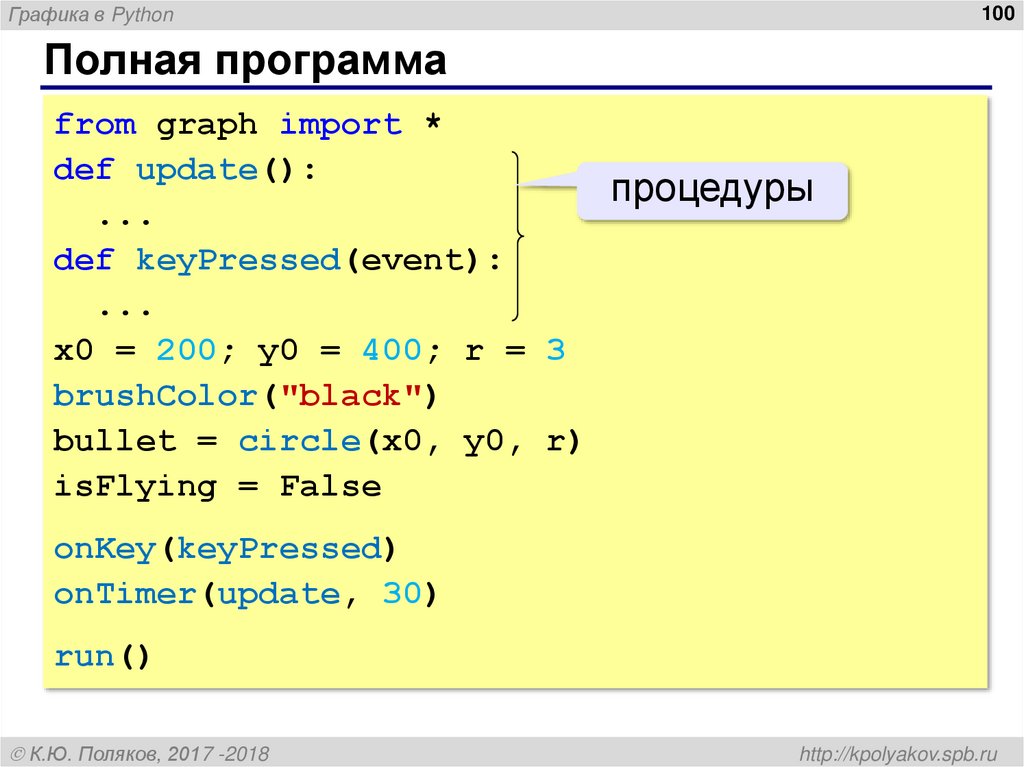Viewport: 1024px width, 767px height.
Task: Click the 'run()' code line
Action: (x=102, y=656)
